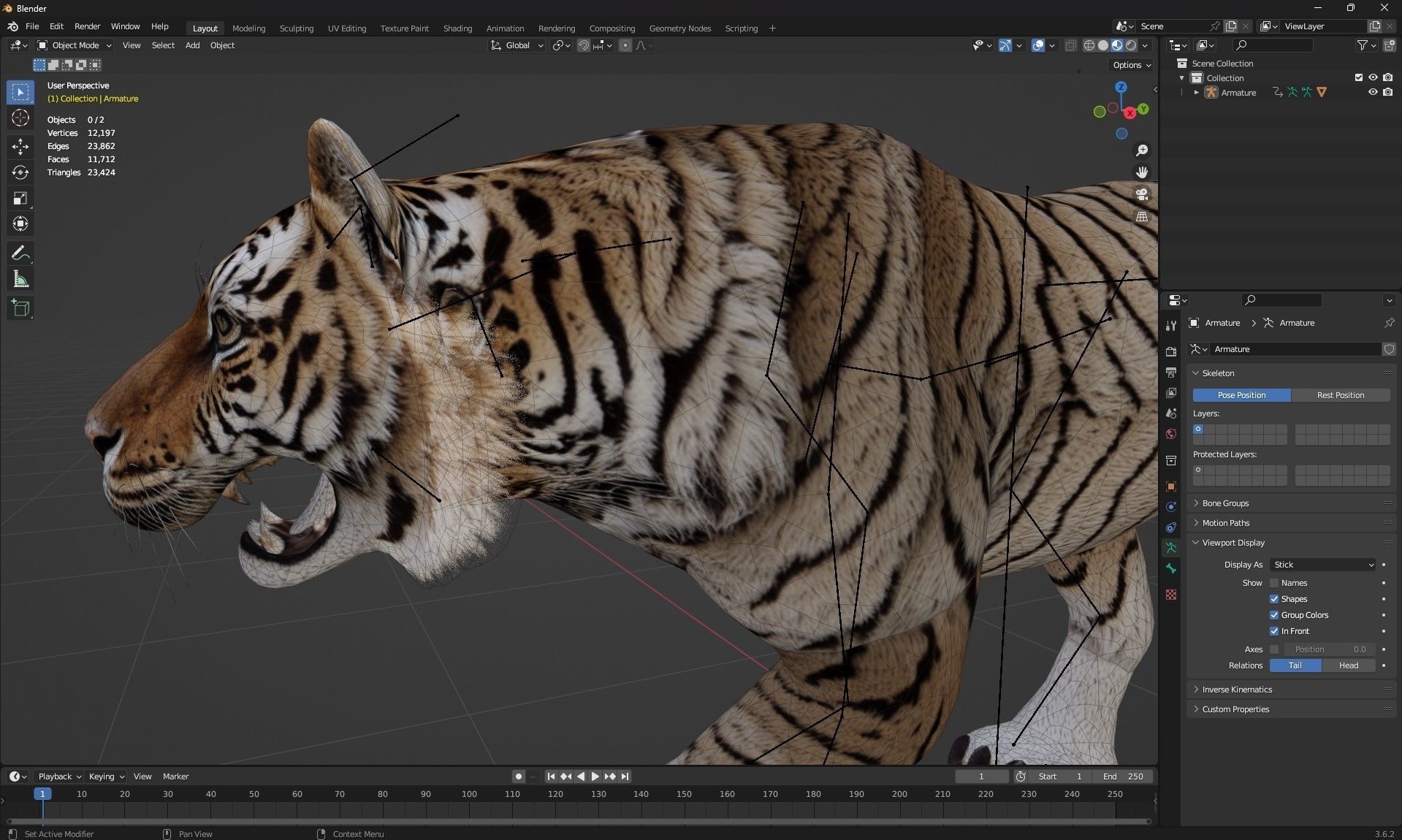Uncheck the Shapes checkbox

click(x=1274, y=599)
